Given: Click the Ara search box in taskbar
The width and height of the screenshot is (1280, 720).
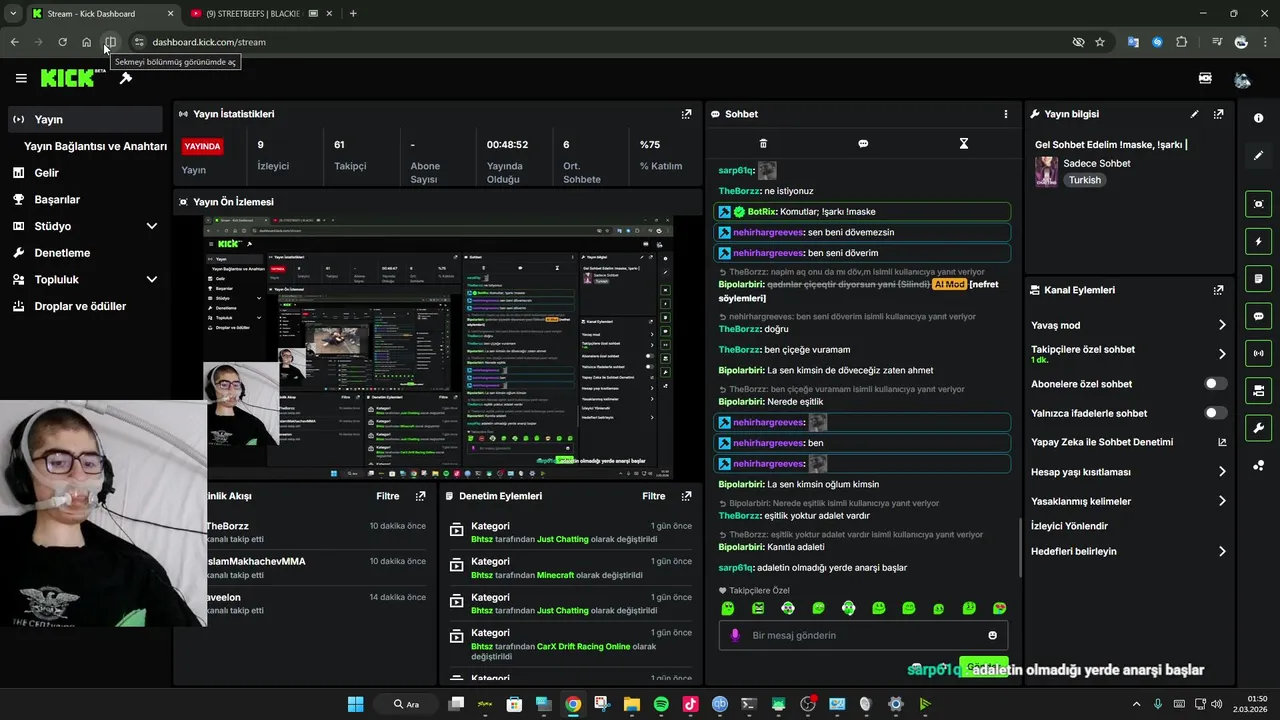Looking at the screenshot, I should (x=406, y=704).
